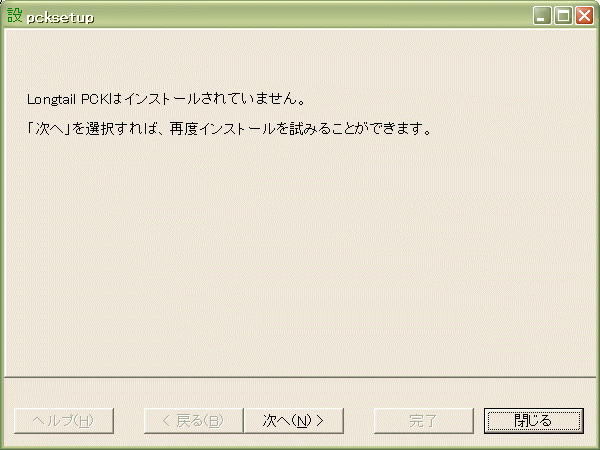Click the disabled < 戻る(B) button
This screenshot has height=450, width=600.
pyautogui.click(x=194, y=421)
